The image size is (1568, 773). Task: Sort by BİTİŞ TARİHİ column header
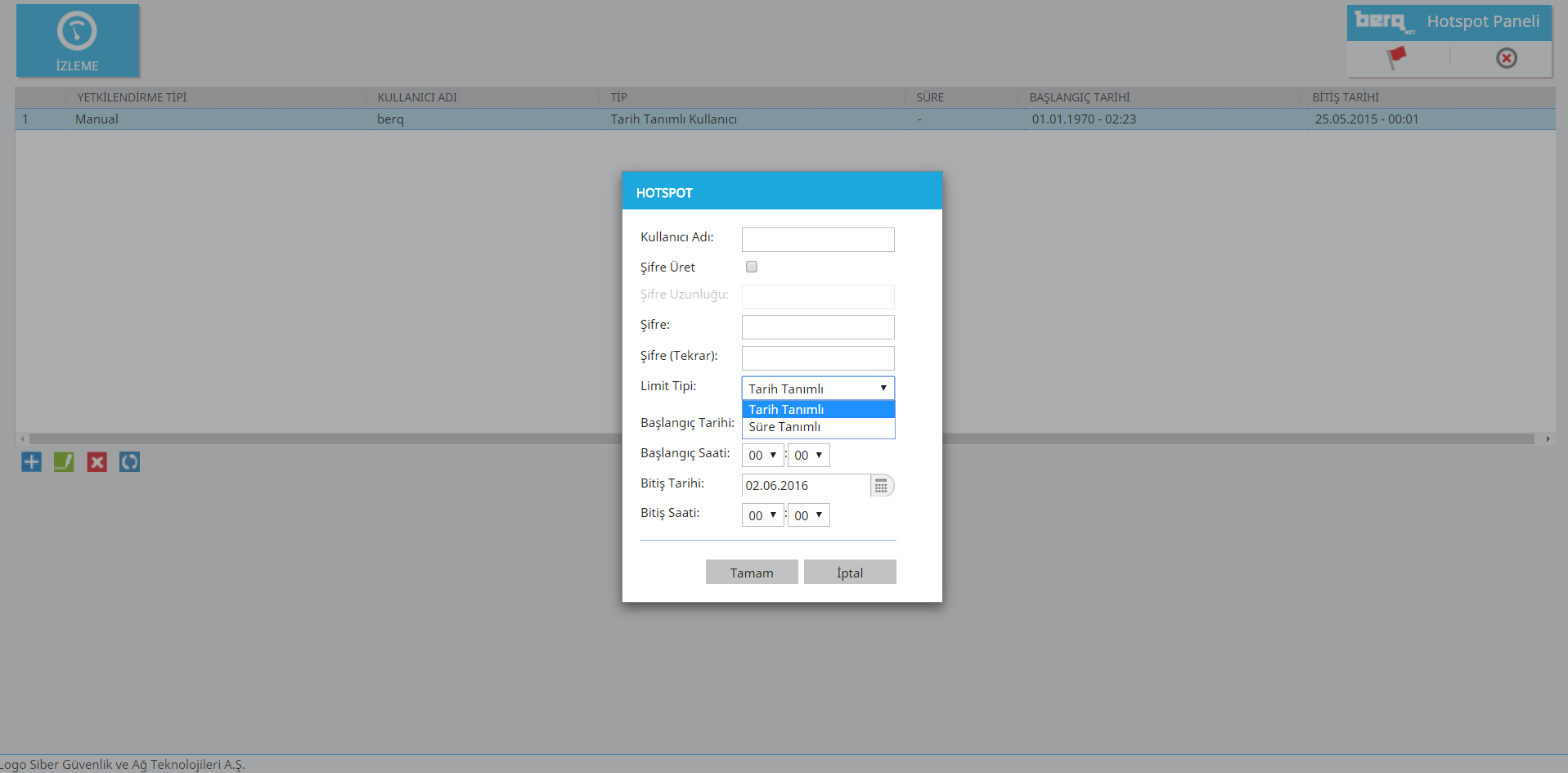point(1346,97)
